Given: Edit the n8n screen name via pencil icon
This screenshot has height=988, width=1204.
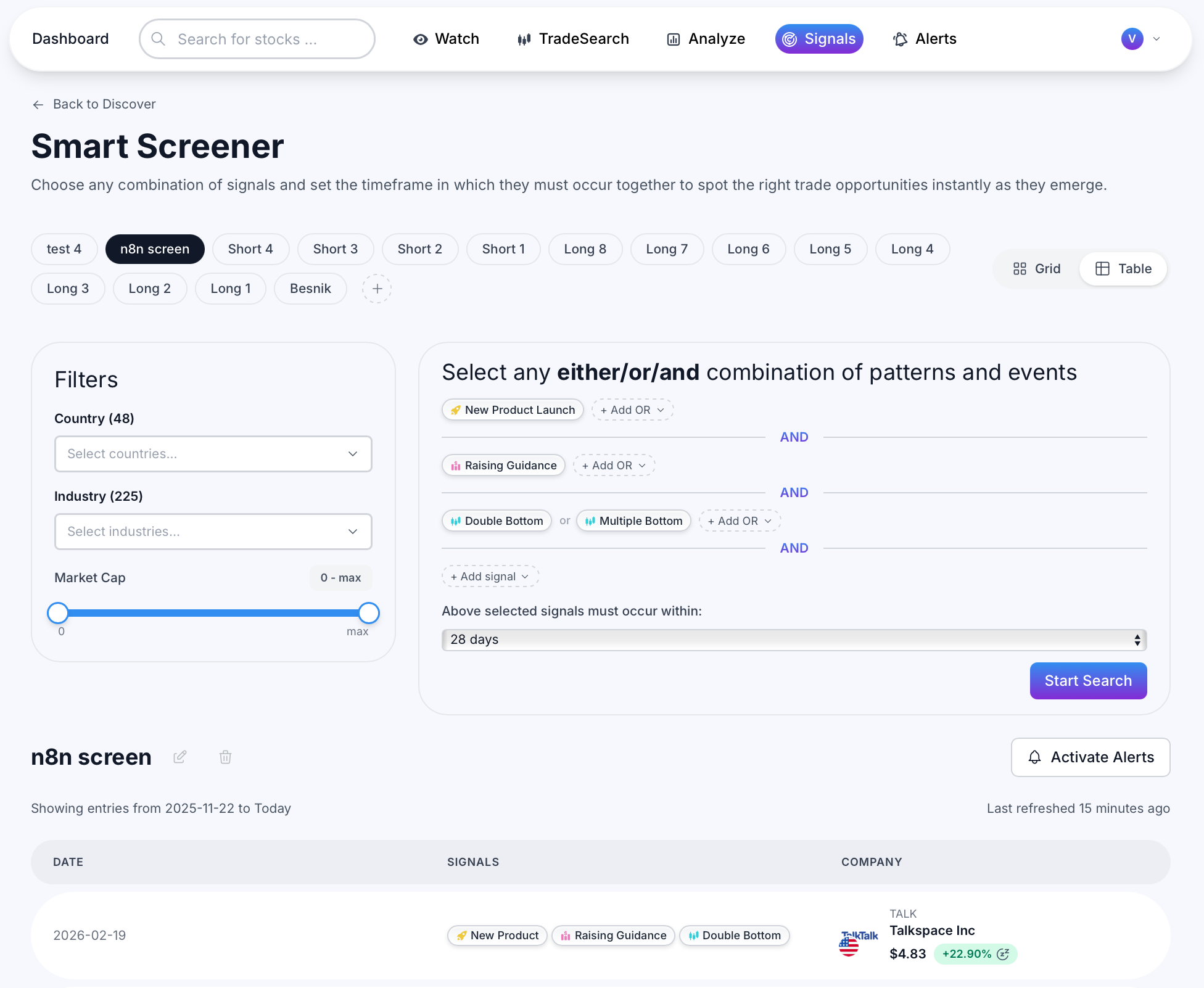Looking at the screenshot, I should click(x=179, y=757).
